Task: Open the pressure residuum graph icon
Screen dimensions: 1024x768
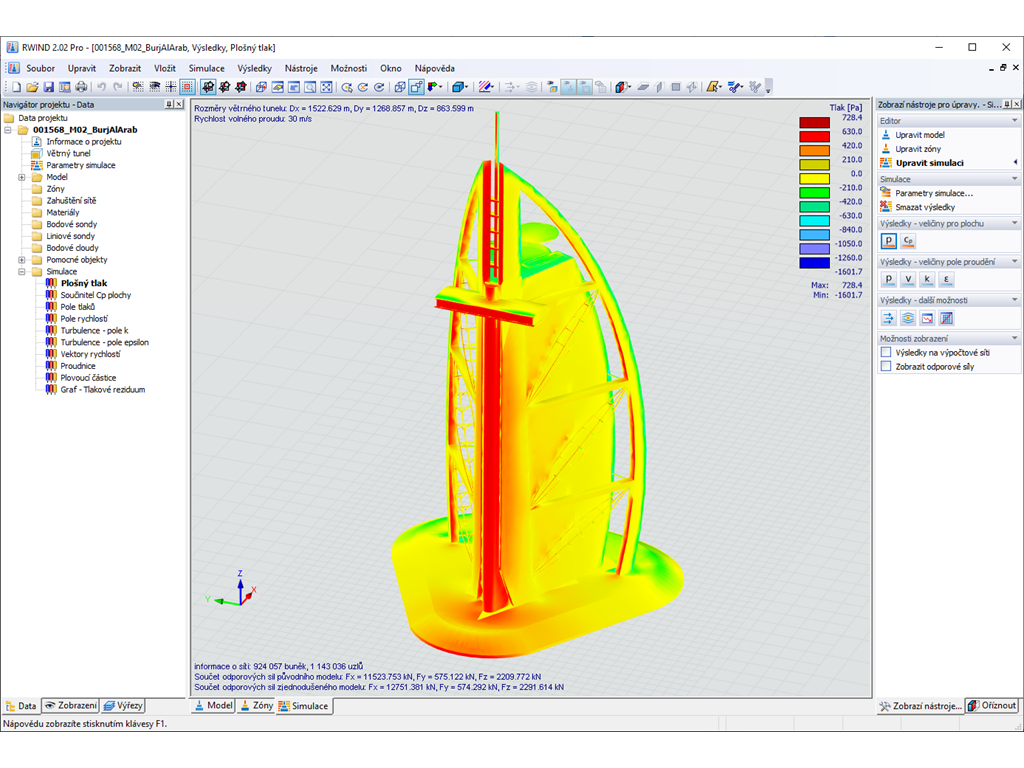Action: tap(927, 318)
